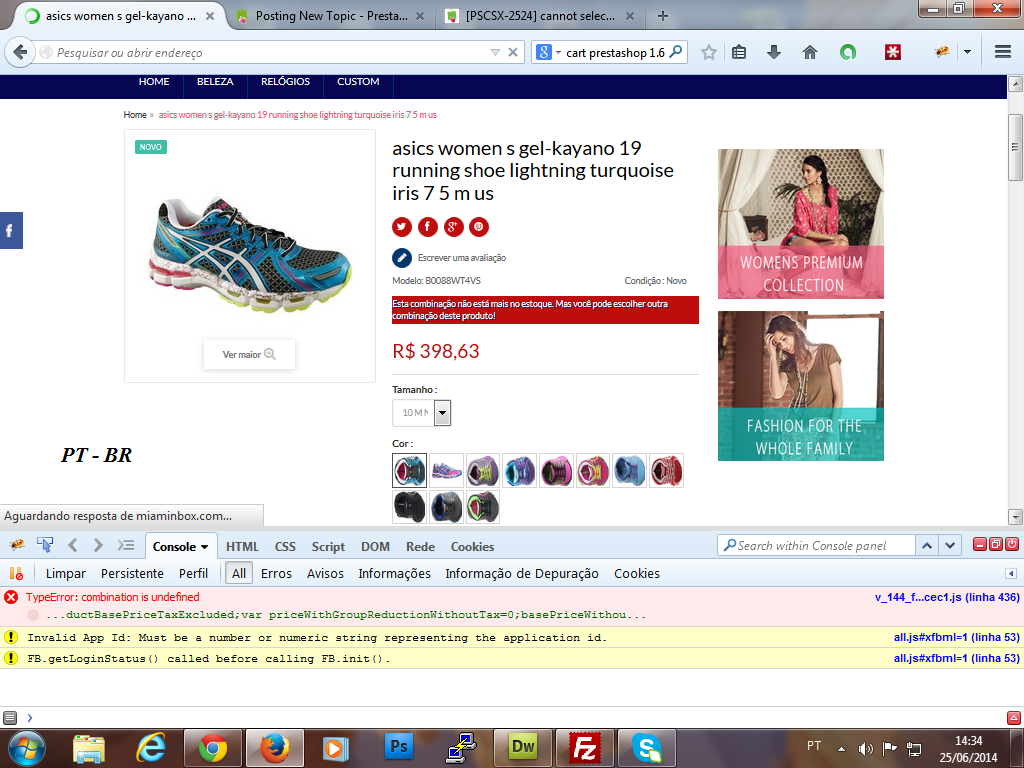Open FileZilla from taskbar

click(584, 748)
